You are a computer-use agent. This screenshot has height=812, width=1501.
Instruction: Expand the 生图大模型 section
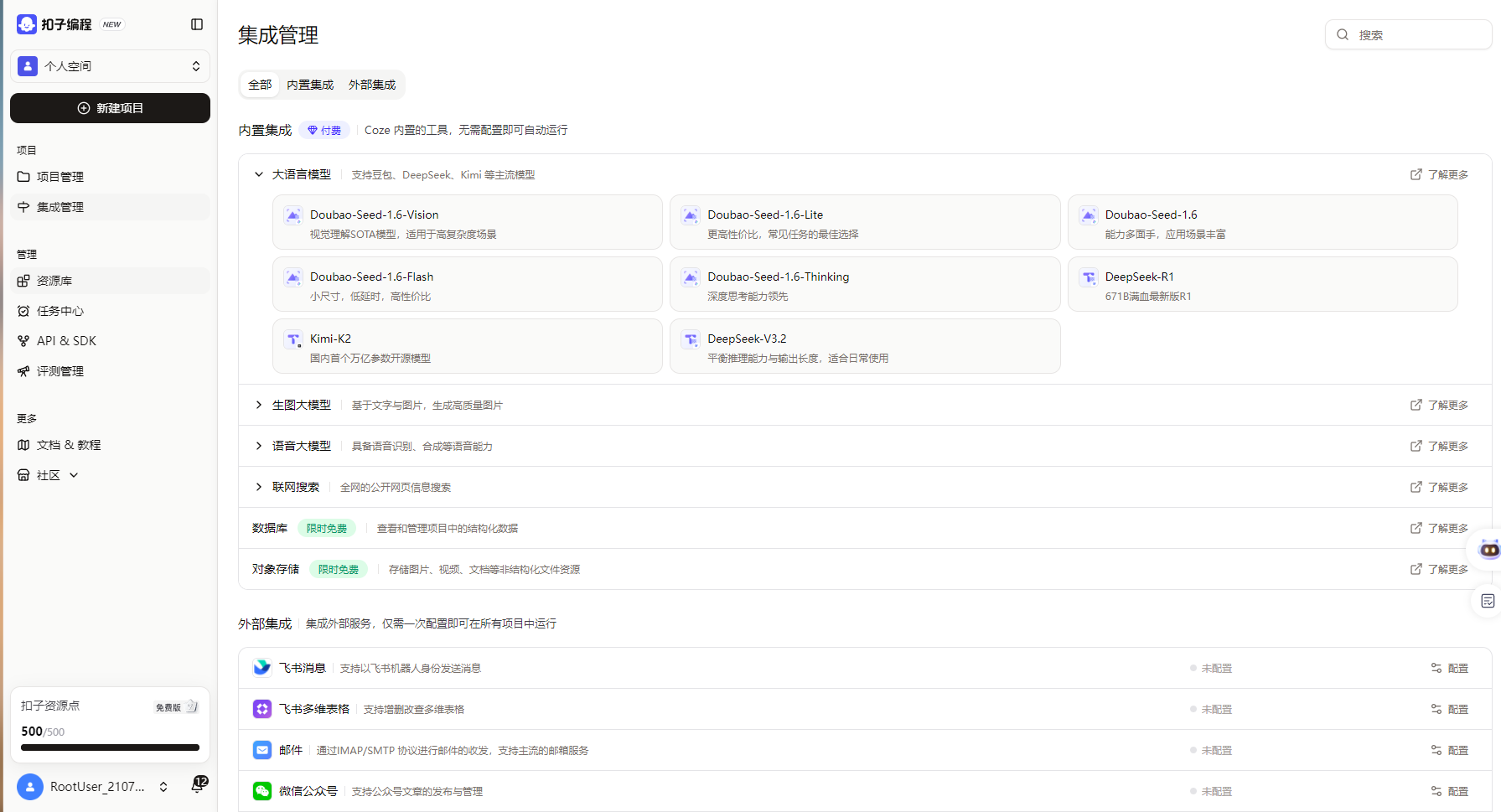[259, 405]
